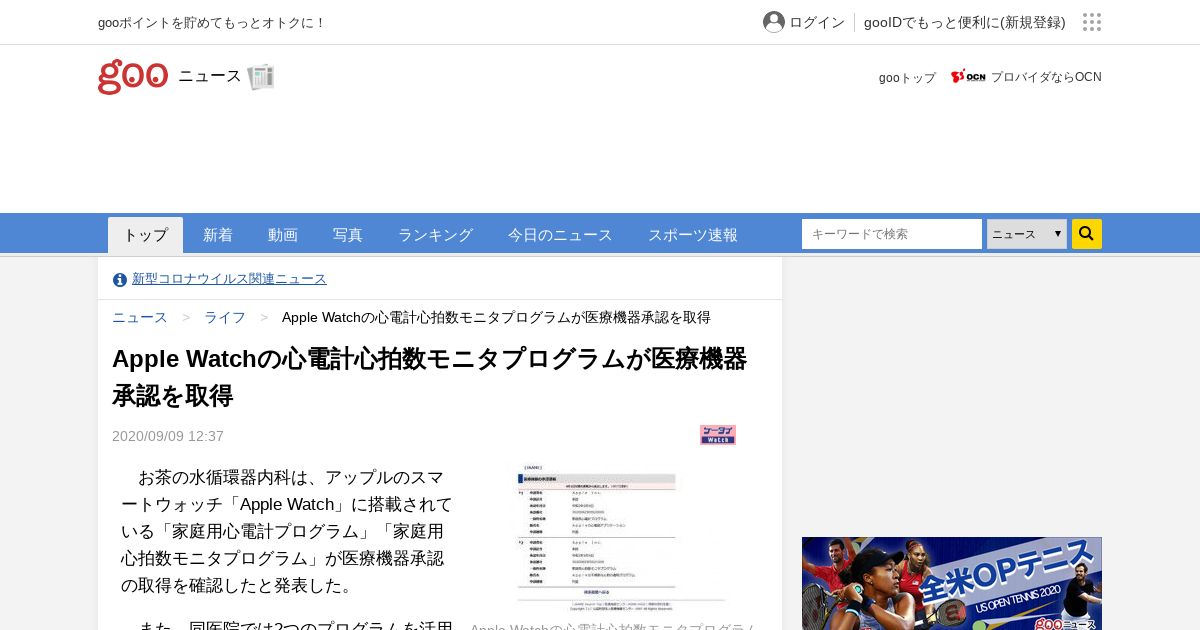Click the info icon near coronavirus news
Image resolution: width=1200 pixels, height=630 pixels.
coord(120,280)
